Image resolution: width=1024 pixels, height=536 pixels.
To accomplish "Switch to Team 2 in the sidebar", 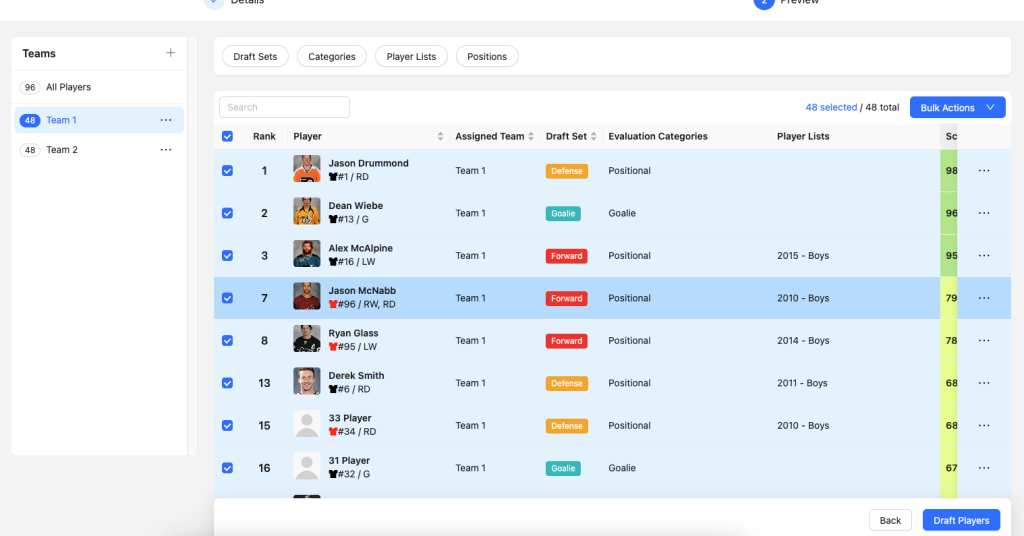I will click(x=61, y=150).
